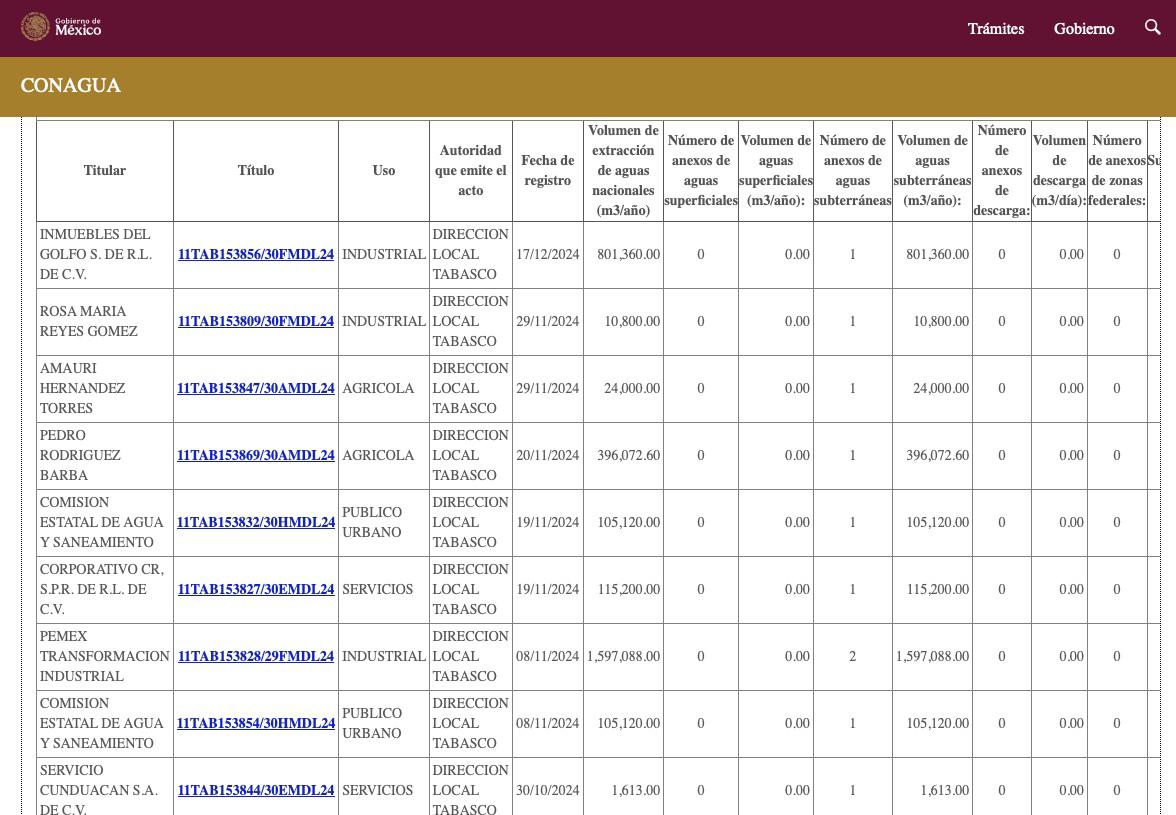Click the Titular column header
Image resolution: width=1176 pixels, height=815 pixels.
point(105,170)
